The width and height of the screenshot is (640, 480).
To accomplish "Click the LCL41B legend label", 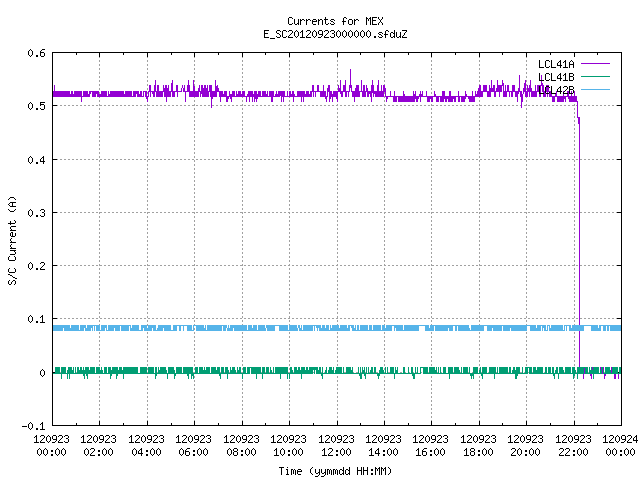I will click(556, 77).
